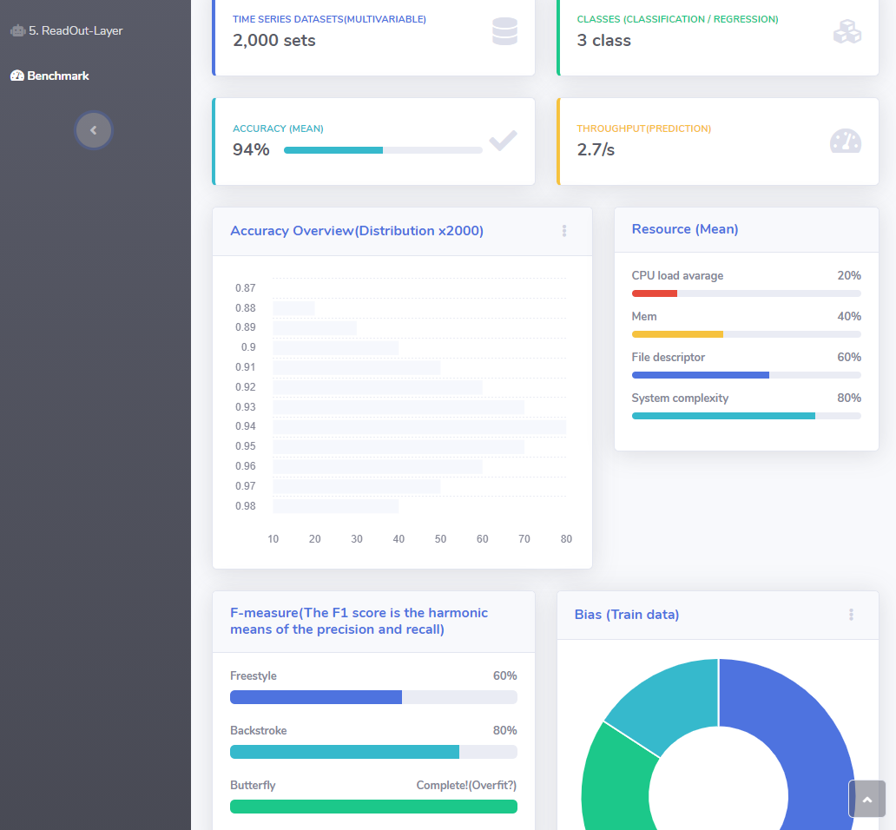Click the CPU load avarage red bar
896x830 pixels.
coord(654,294)
